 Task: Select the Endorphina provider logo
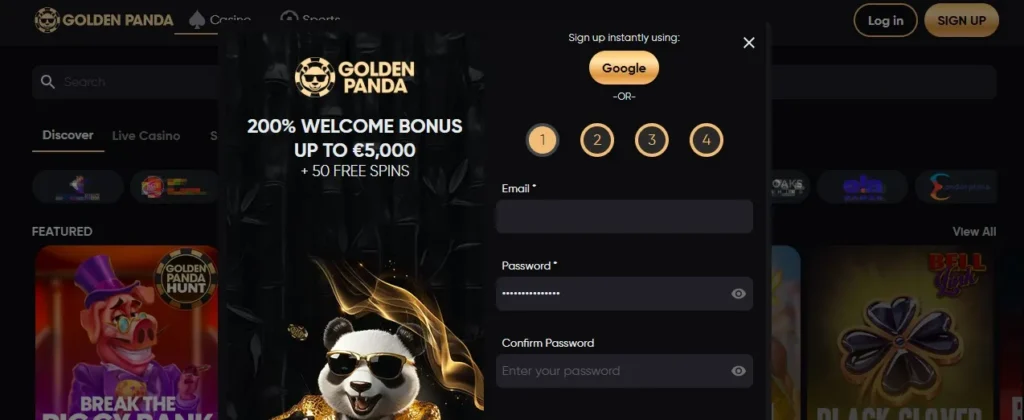[960, 187]
